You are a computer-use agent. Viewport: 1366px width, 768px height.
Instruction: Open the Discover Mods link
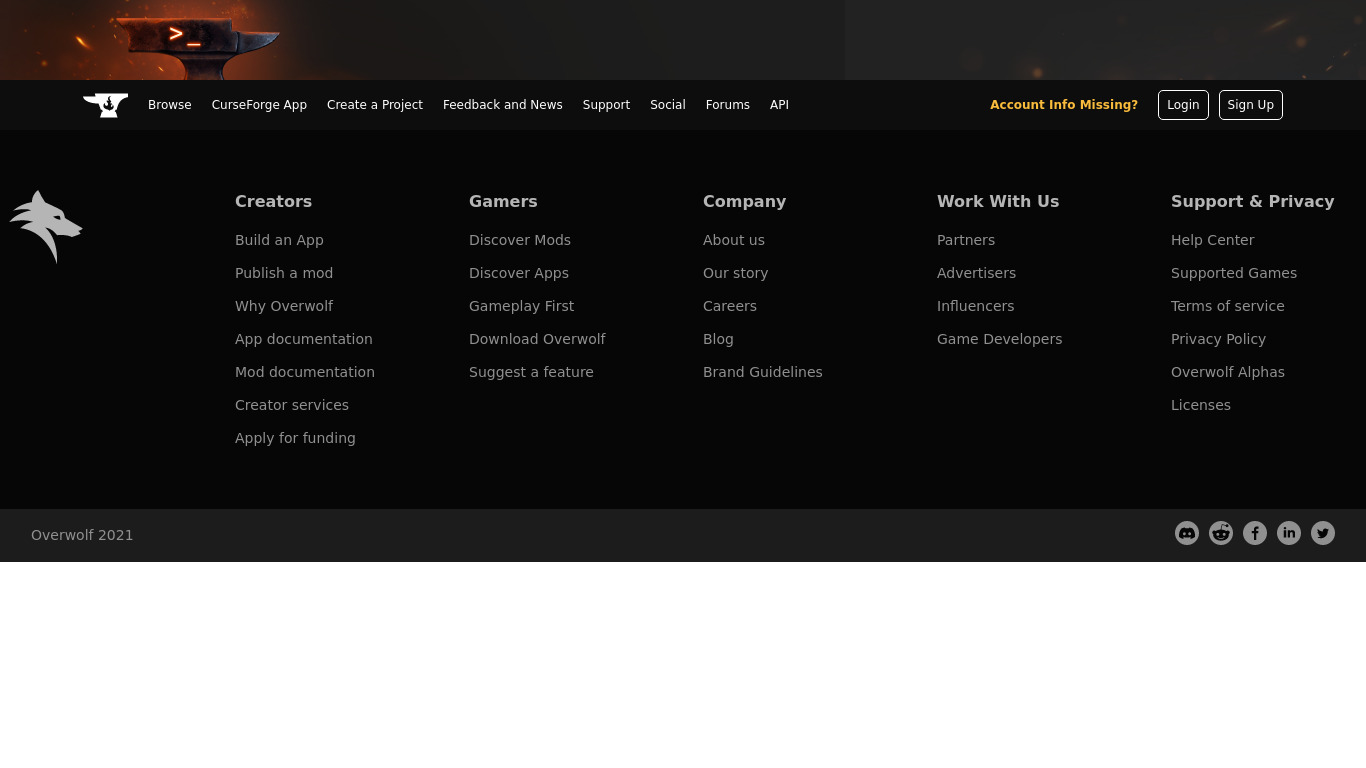[x=520, y=240]
